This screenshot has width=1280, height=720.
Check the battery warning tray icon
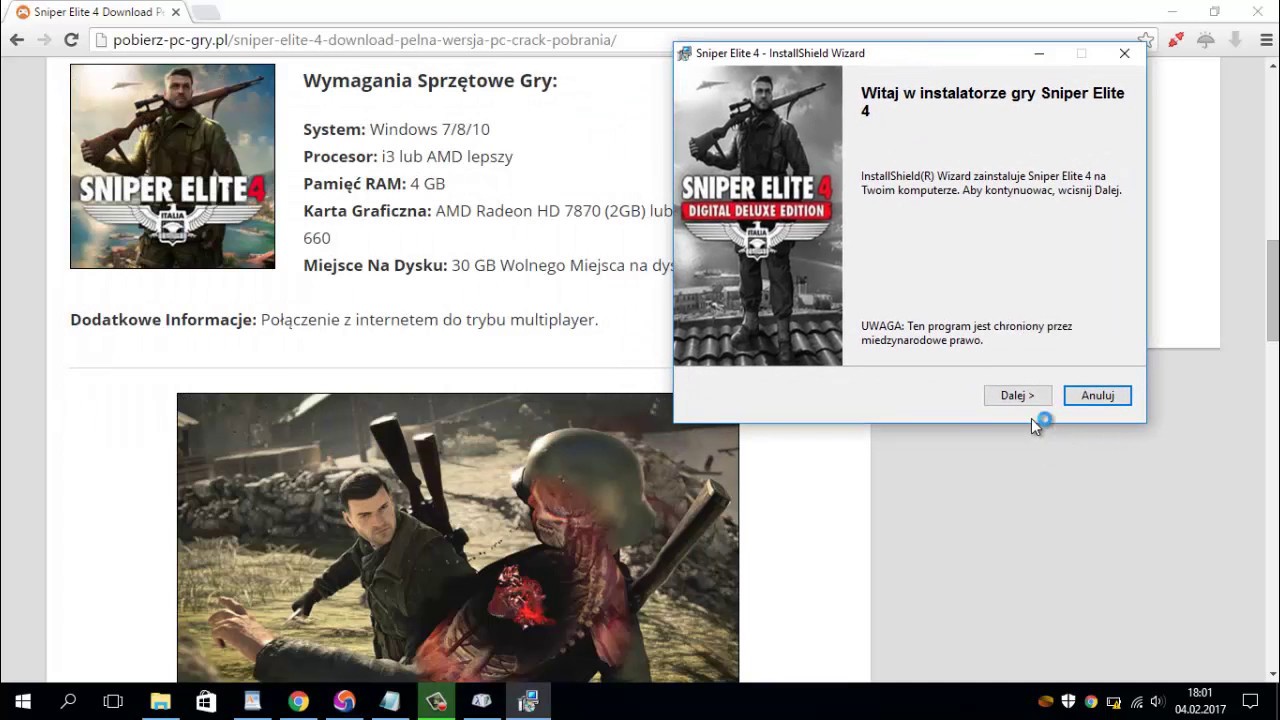pyautogui.click(x=1114, y=702)
